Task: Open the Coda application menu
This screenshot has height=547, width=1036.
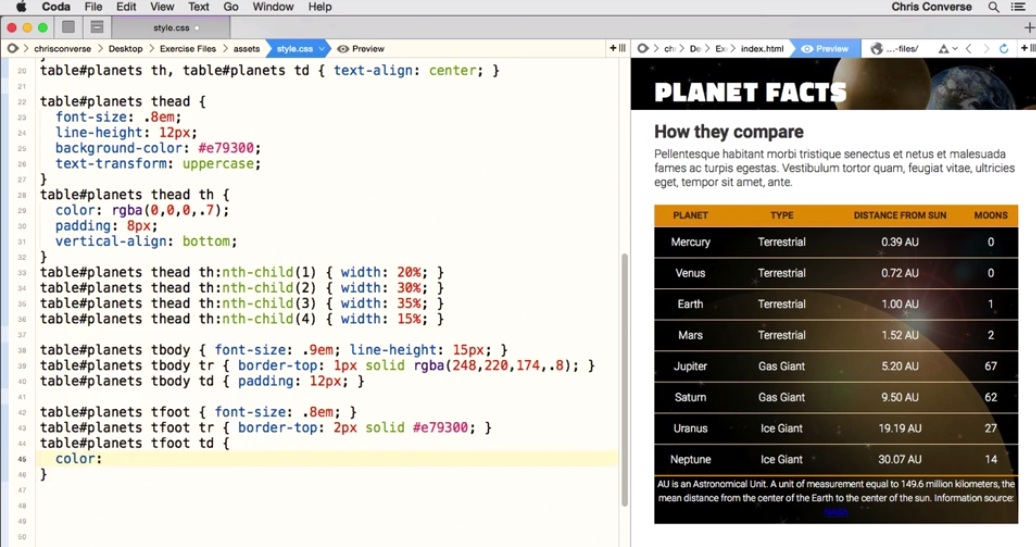Action: click(x=56, y=7)
